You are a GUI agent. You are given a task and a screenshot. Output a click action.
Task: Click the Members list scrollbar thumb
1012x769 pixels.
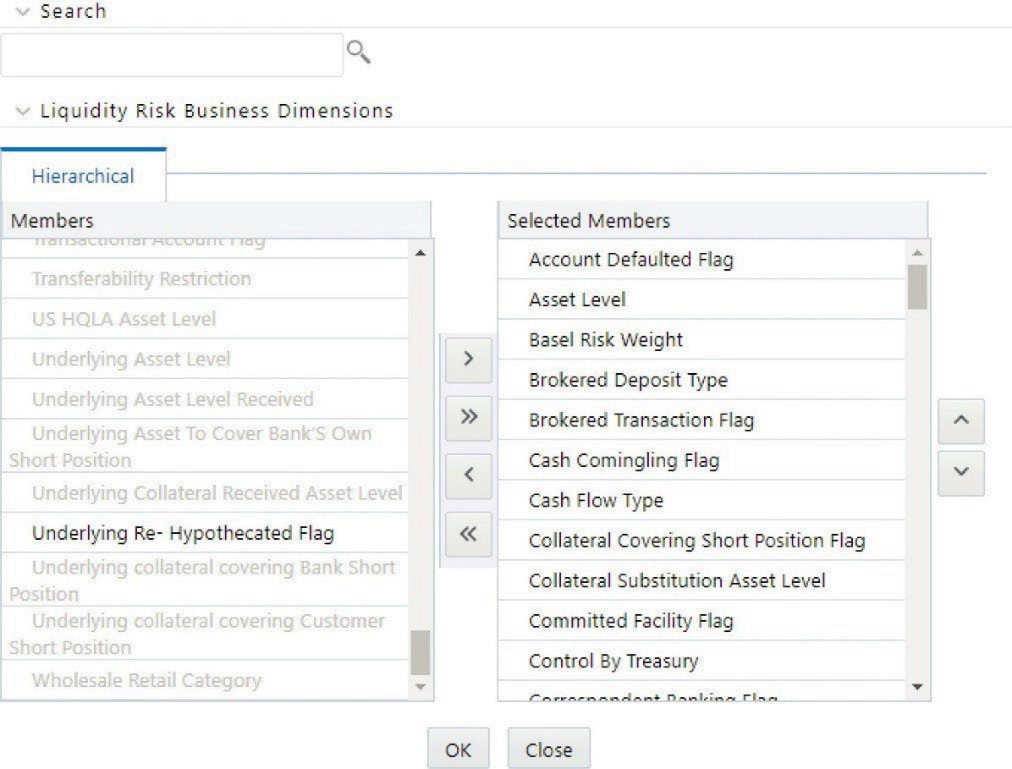click(420, 653)
